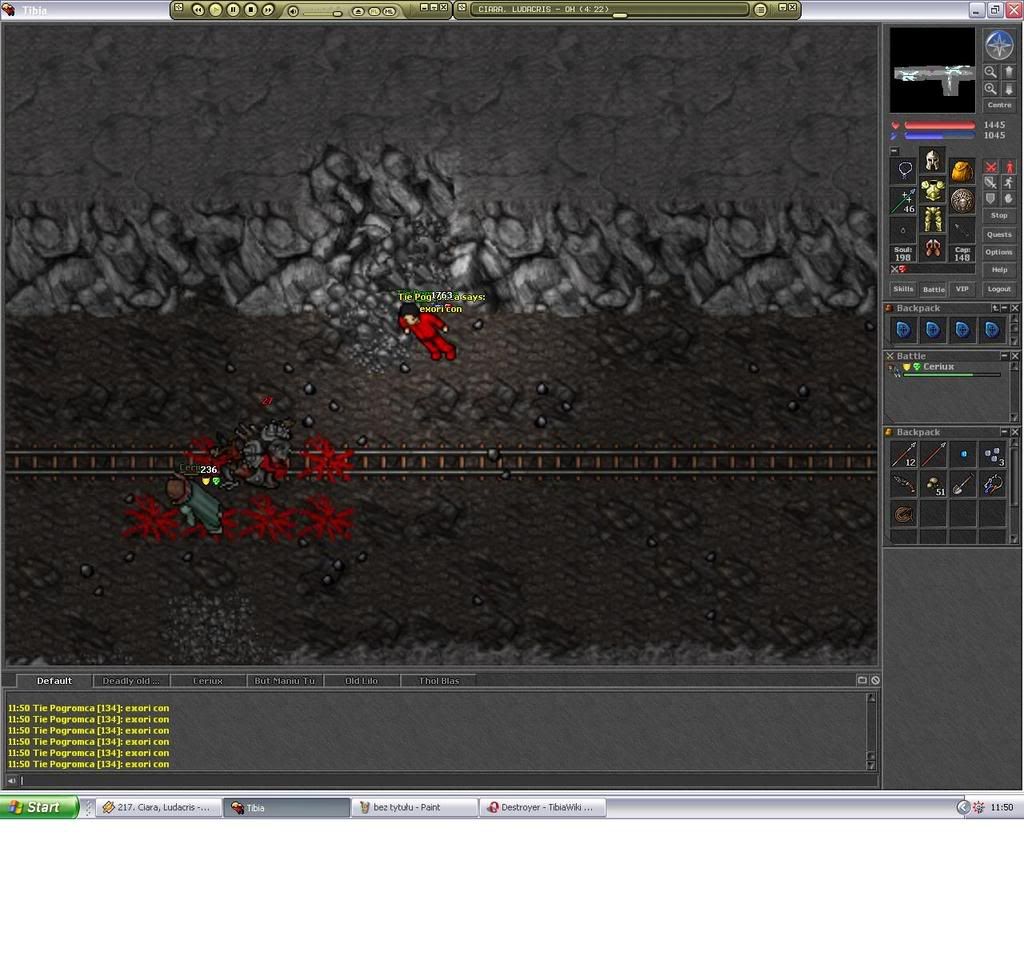Viewport: 1024px width, 960px height.
Task: Click the Centre button under the minimap
Action: tap(999, 105)
